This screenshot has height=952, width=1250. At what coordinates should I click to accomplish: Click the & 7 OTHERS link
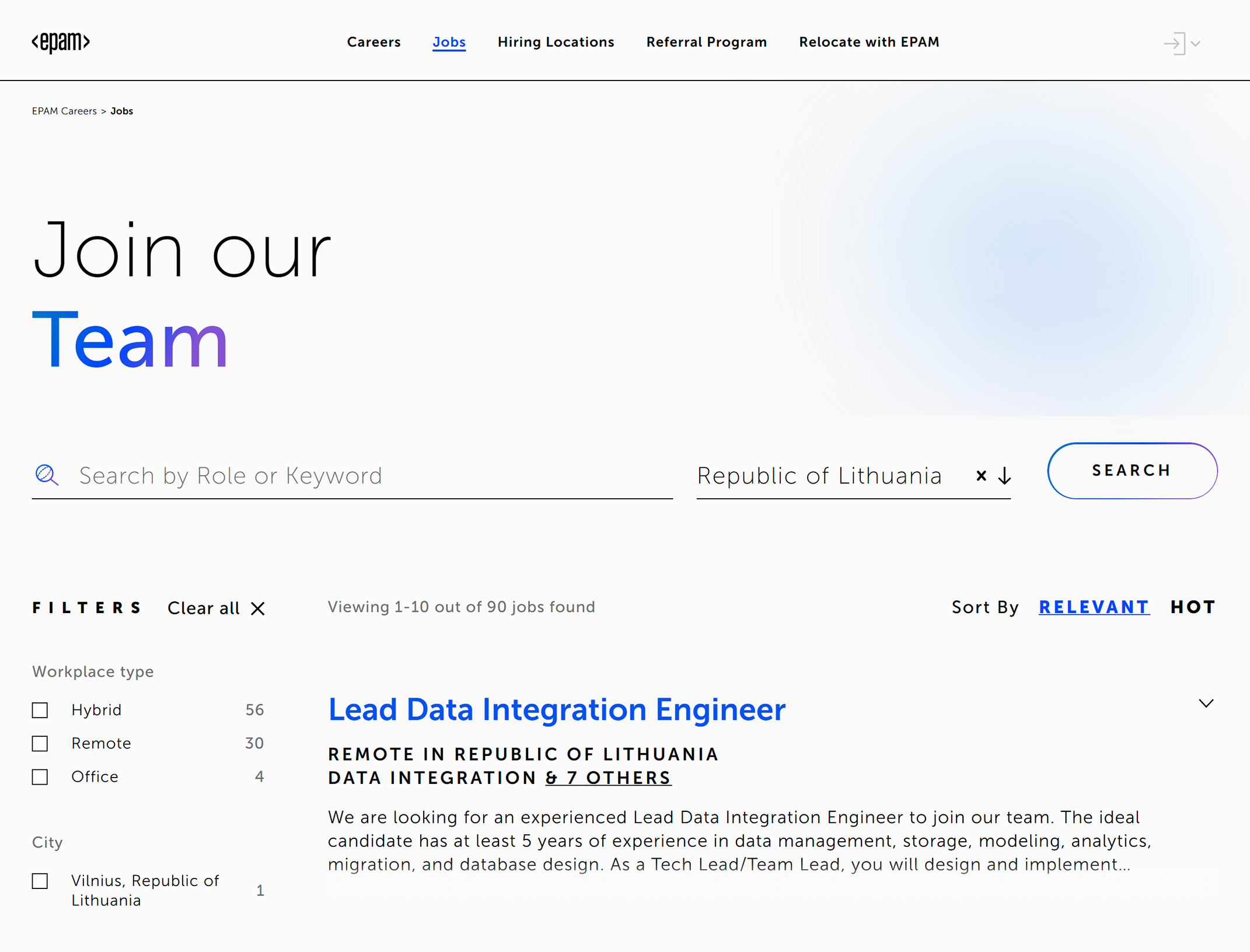pyautogui.click(x=608, y=778)
